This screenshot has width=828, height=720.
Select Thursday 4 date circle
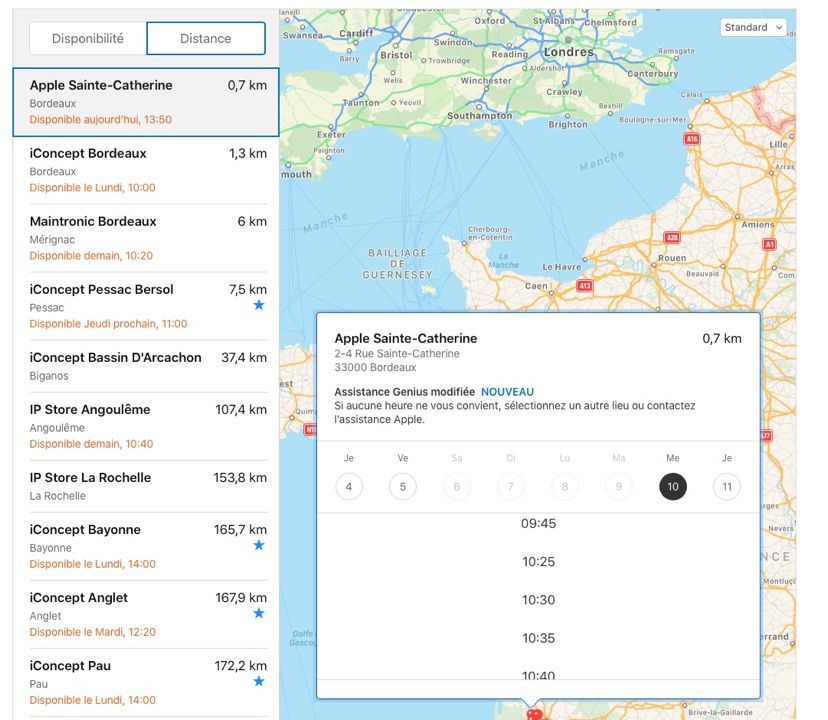(x=349, y=487)
